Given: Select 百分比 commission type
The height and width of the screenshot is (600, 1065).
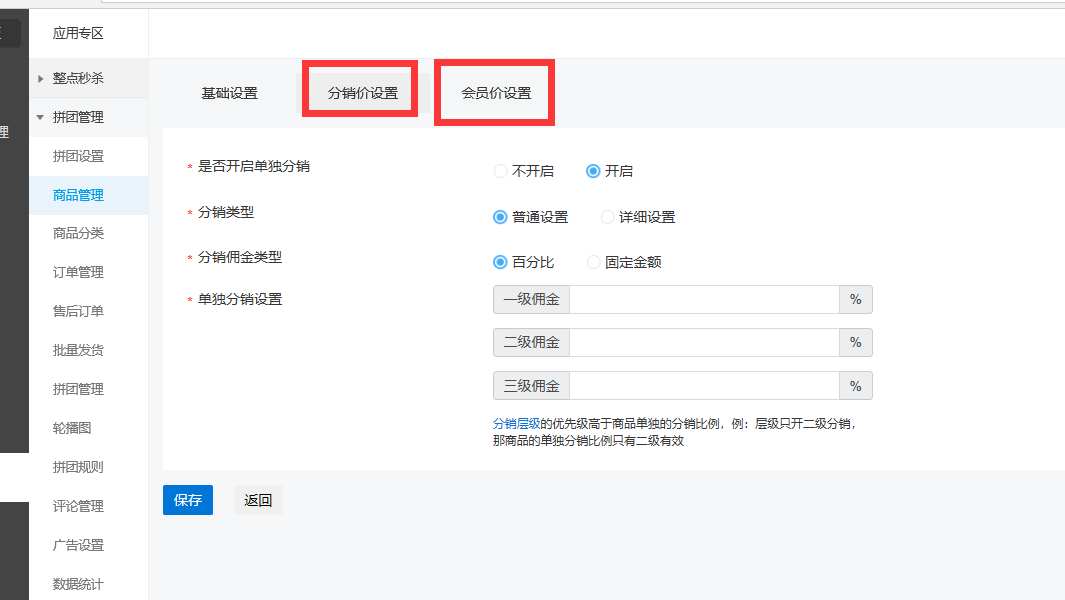Looking at the screenshot, I should [501, 262].
